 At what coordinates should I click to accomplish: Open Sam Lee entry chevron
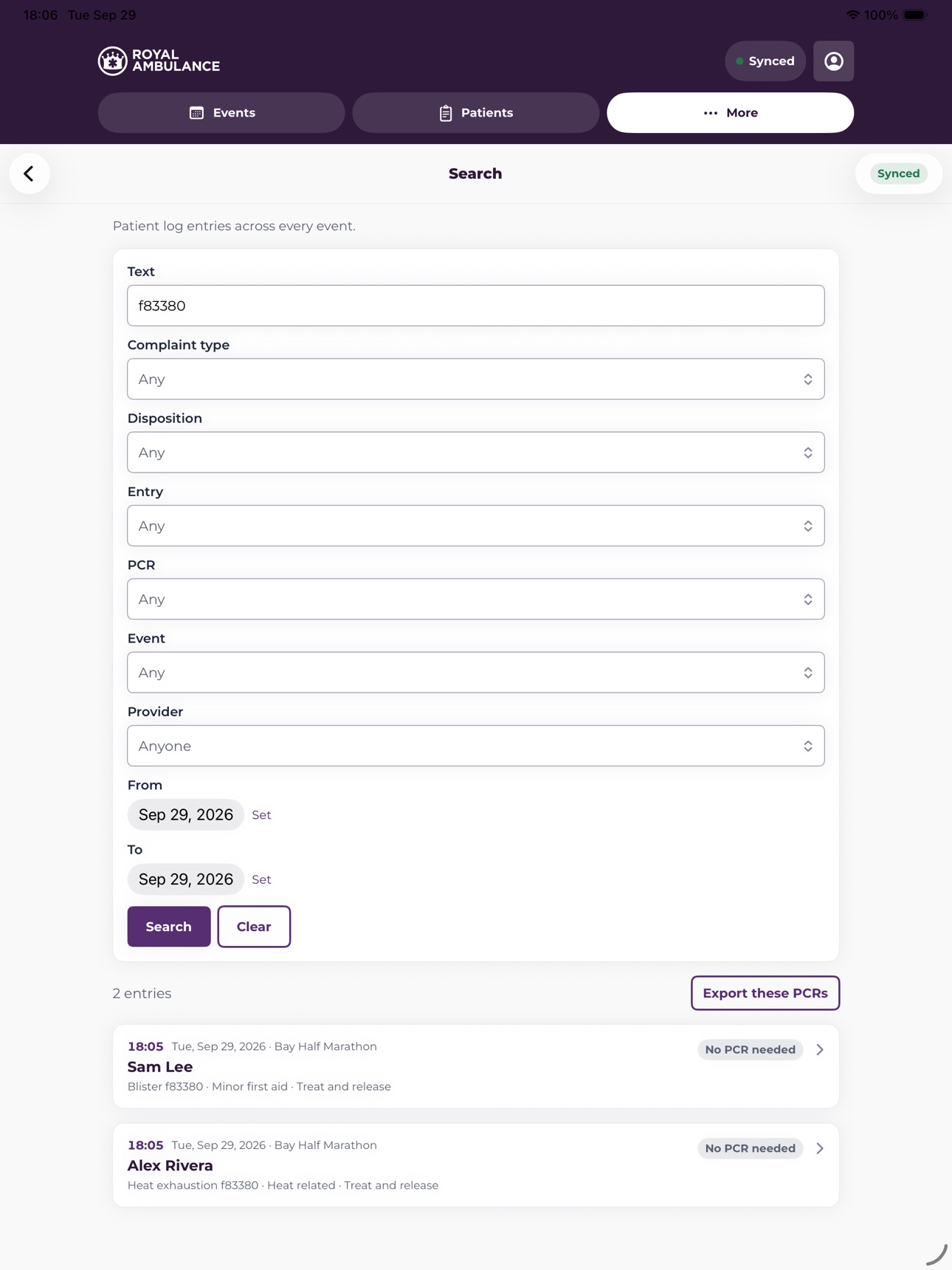click(820, 1049)
